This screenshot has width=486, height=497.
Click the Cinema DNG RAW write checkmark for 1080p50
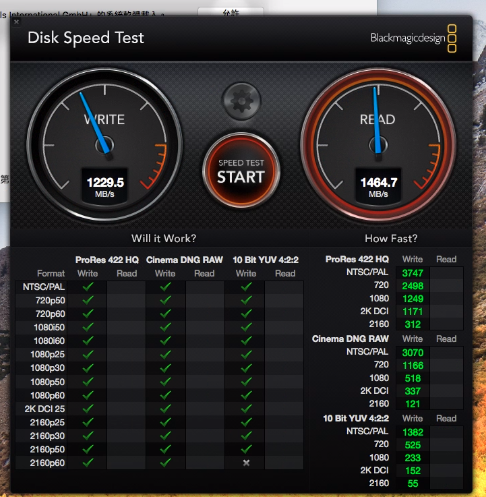pyautogui.click(x=165, y=381)
